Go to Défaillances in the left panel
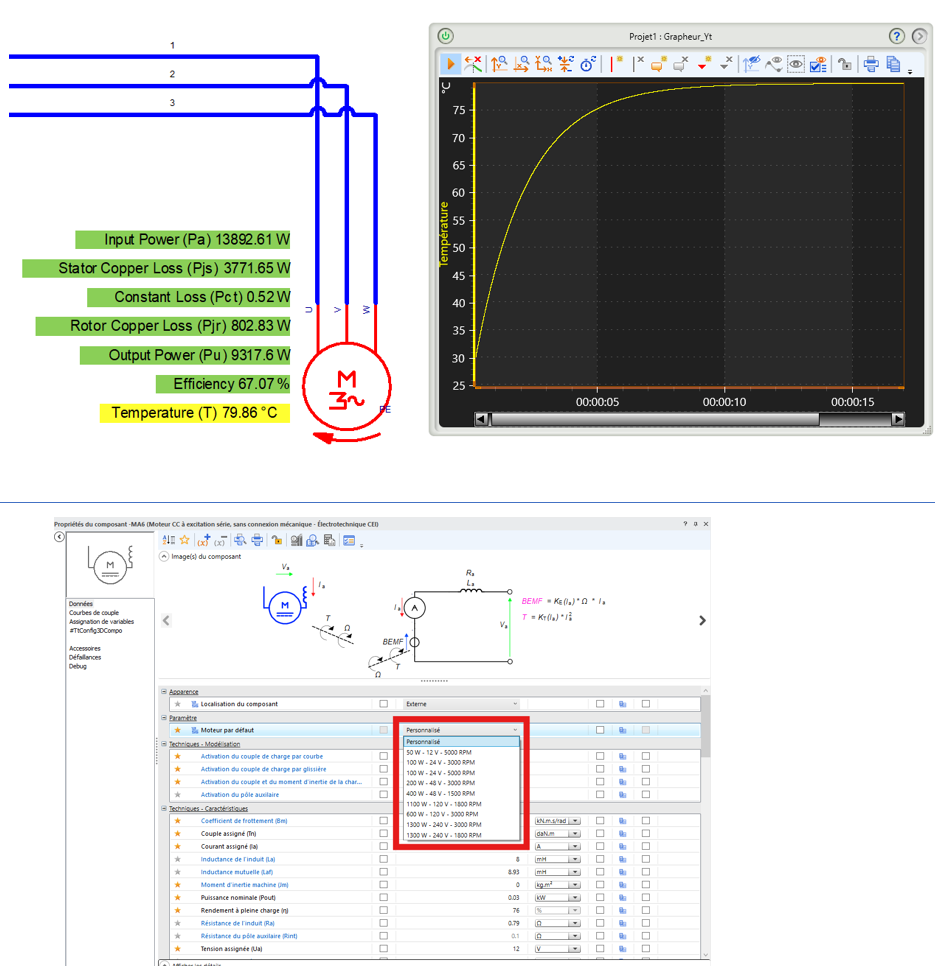The width and height of the screenshot is (935, 974). pos(85,657)
